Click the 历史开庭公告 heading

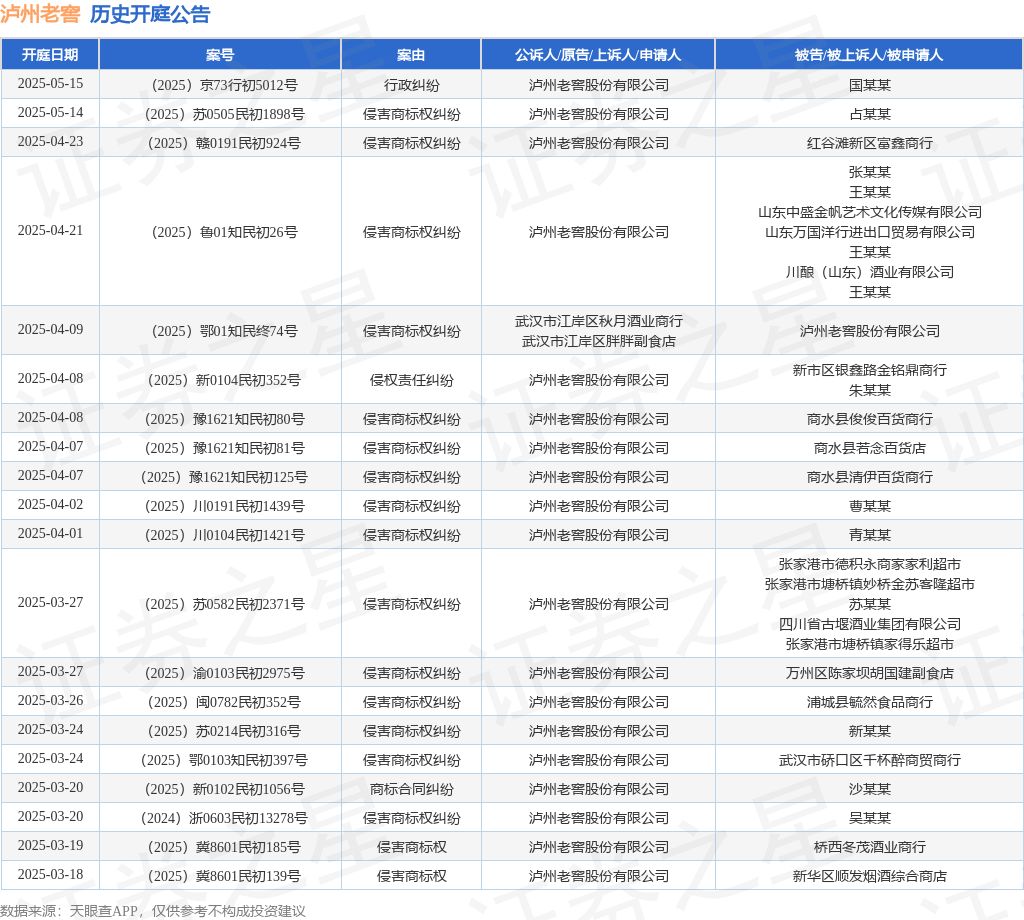(150, 14)
